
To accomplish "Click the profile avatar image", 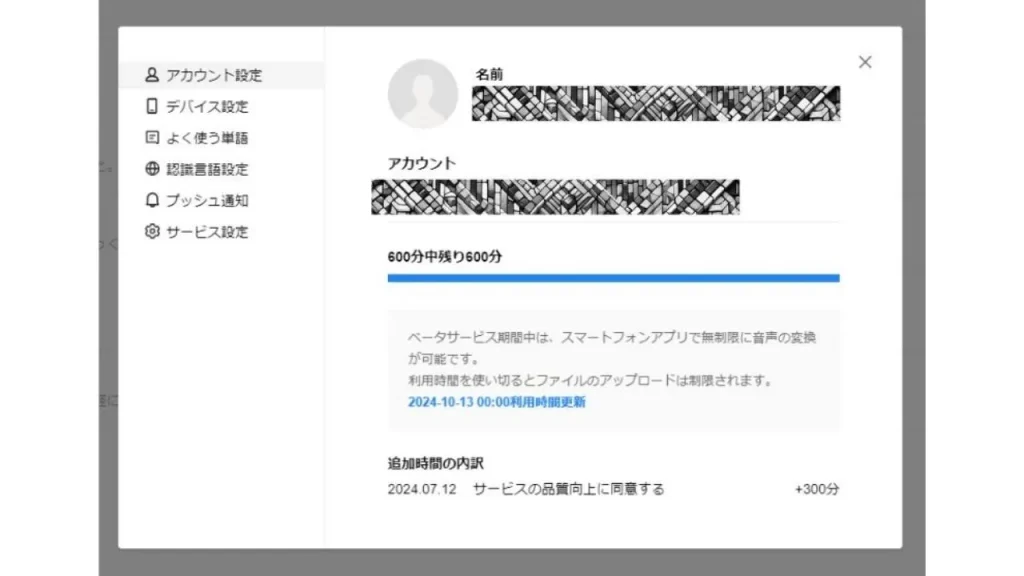I will [423, 93].
